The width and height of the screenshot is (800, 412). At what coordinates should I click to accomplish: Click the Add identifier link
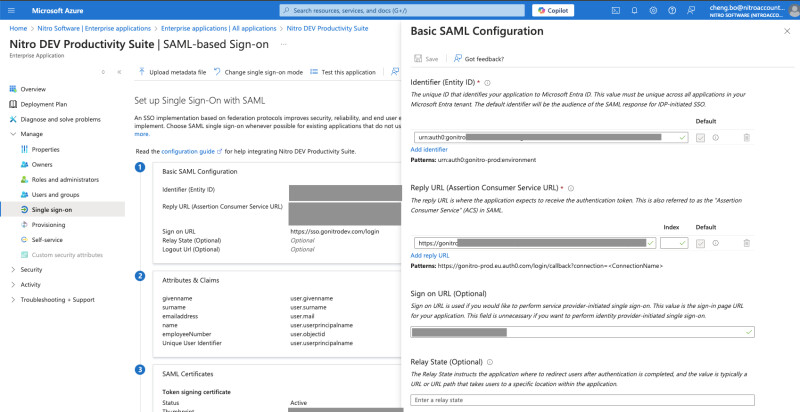pos(429,149)
